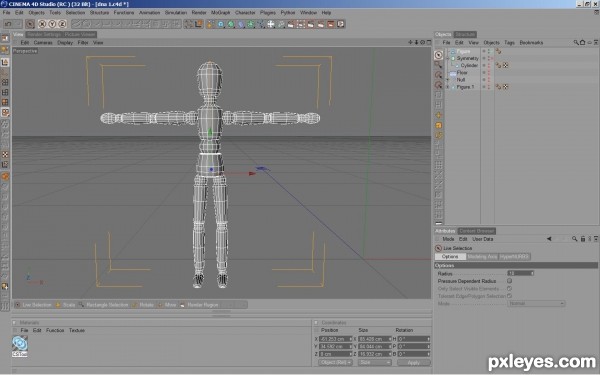Select the Figure.1 object in the tree
This screenshot has height=375, width=600.
(x=465, y=87)
